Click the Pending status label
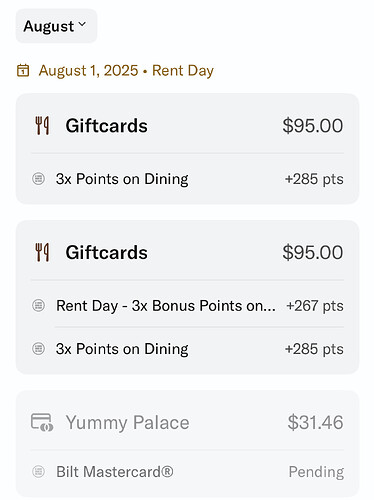 point(316,472)
